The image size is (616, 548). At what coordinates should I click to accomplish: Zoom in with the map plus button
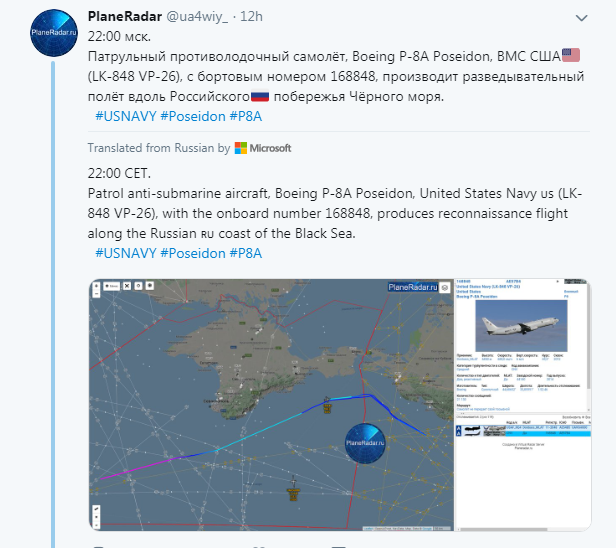tap(97, 284)
